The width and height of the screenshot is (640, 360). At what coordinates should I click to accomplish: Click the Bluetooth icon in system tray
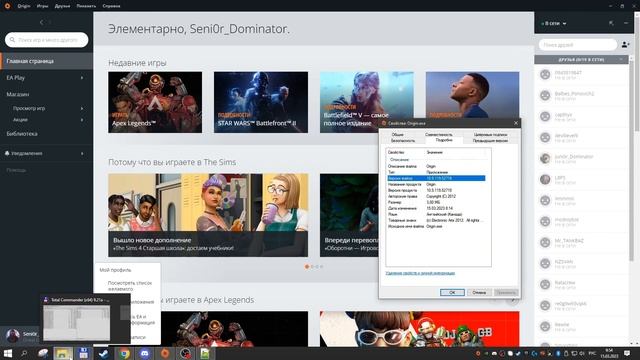click(x=558, y=353)
